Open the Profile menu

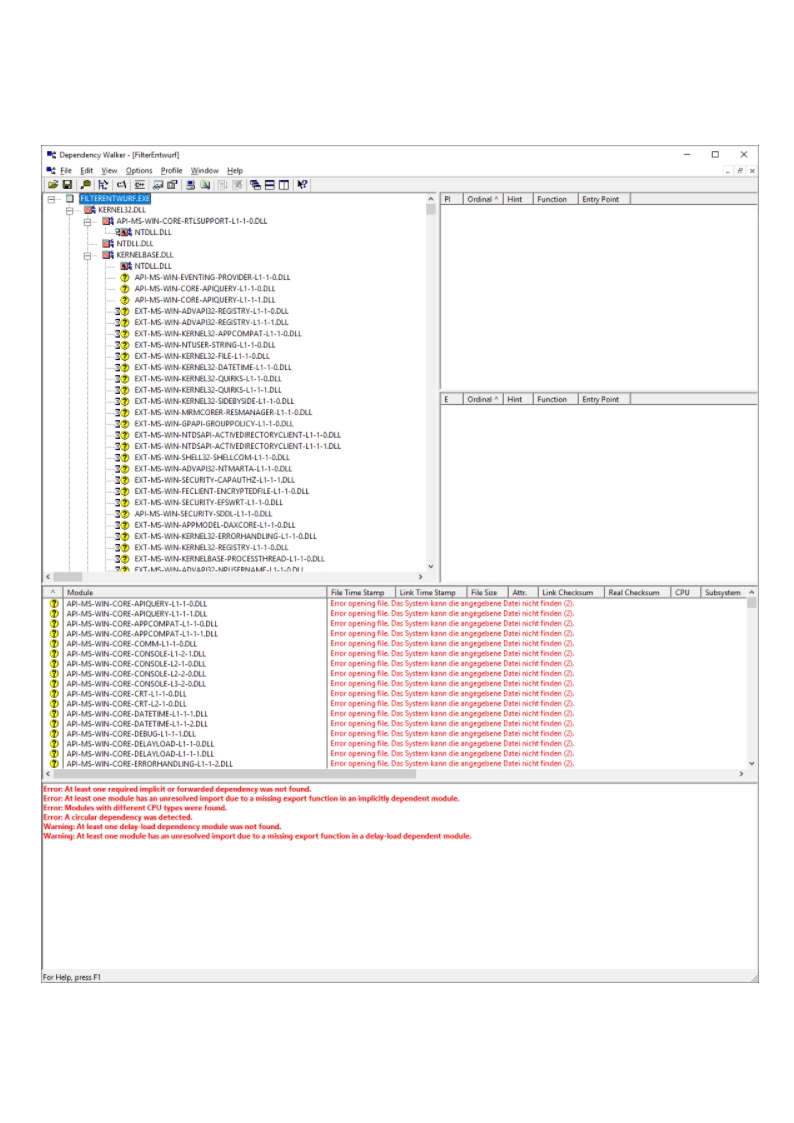click(171, 170)
